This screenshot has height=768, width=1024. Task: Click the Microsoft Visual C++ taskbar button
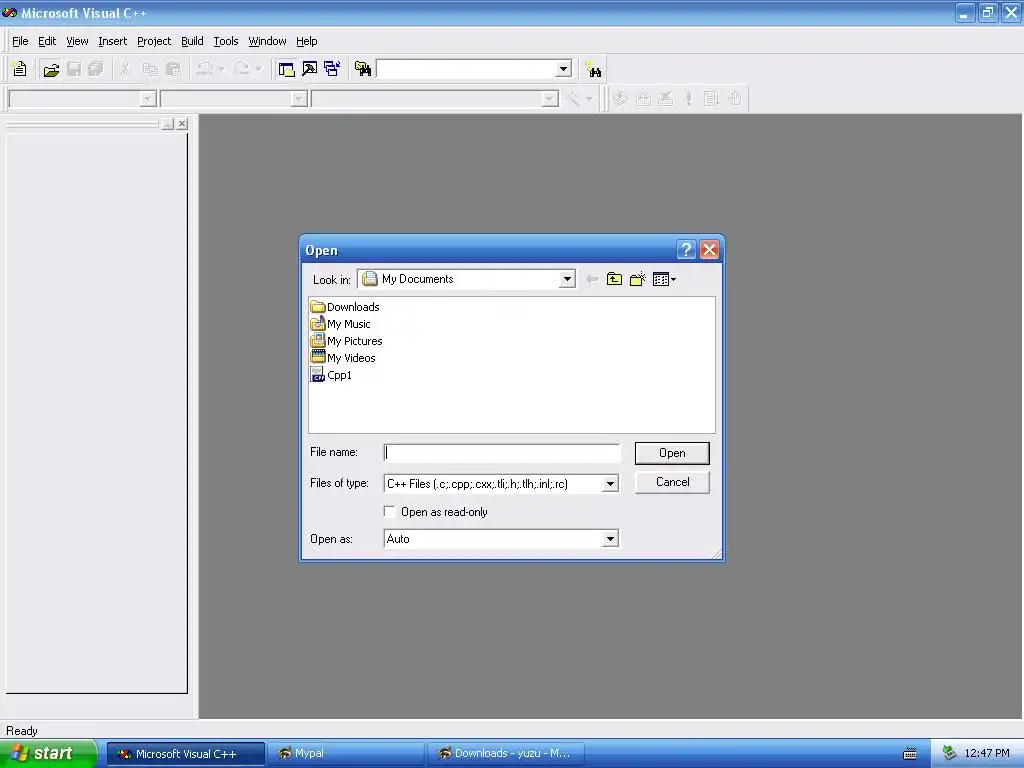tap(186, 754)
